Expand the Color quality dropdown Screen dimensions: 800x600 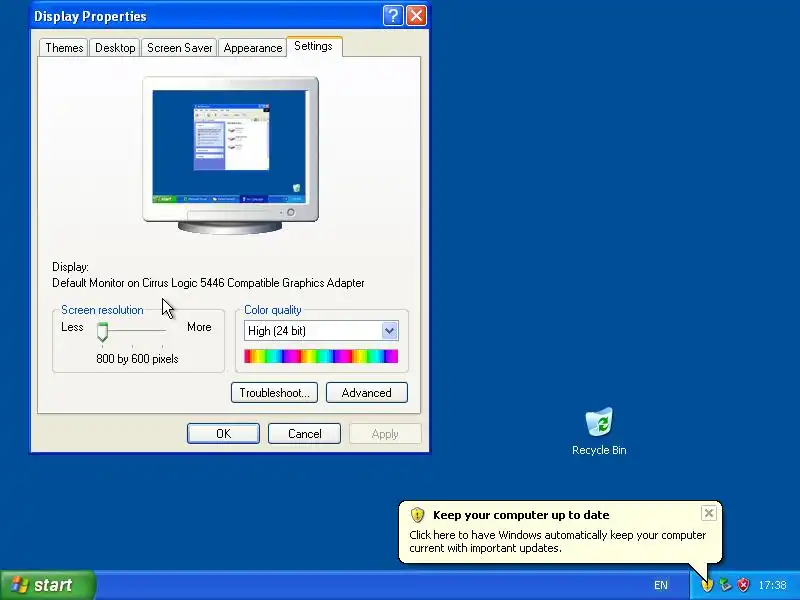pos(389,331)
